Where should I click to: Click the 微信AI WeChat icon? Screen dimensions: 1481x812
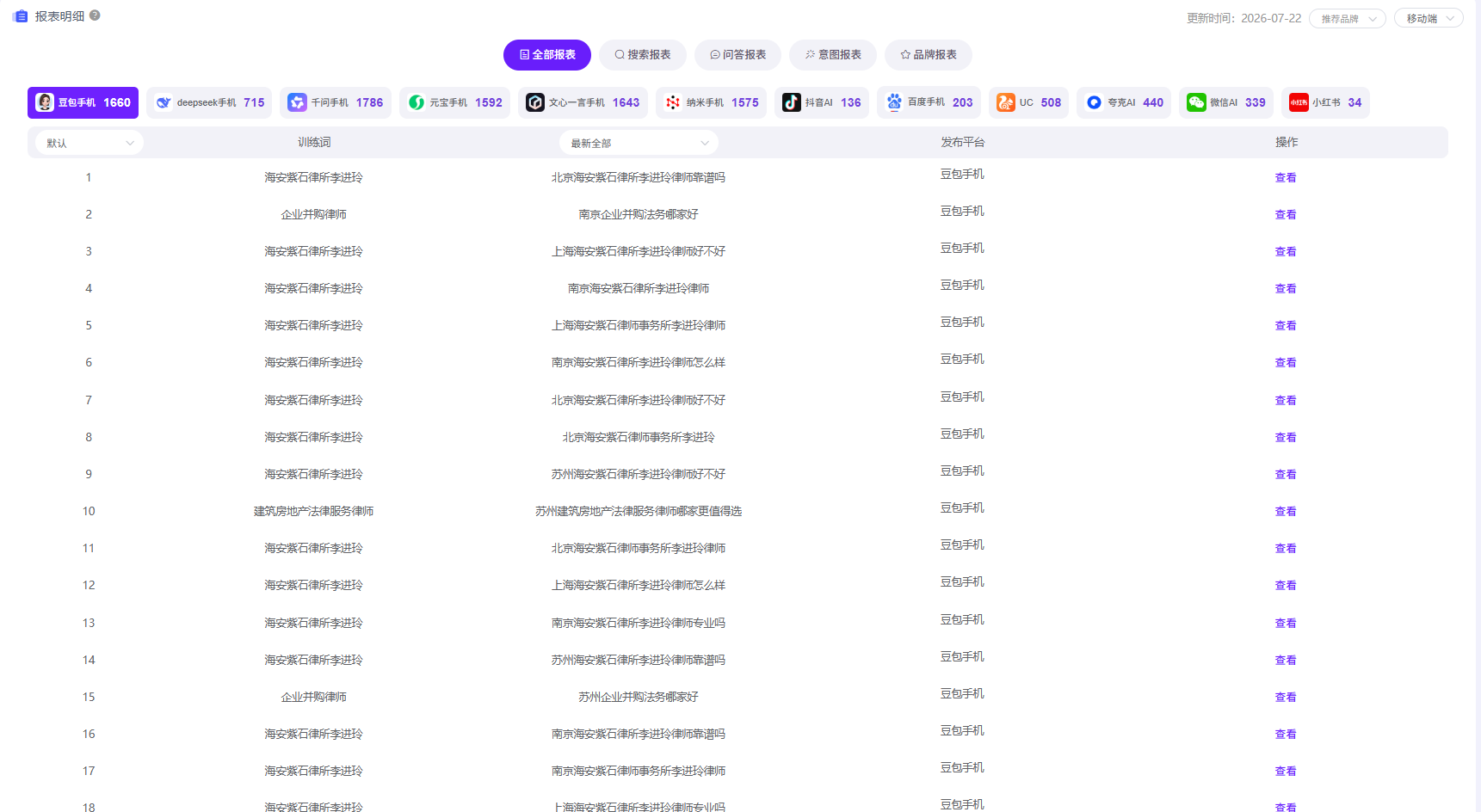click(x=1196, y=102)
